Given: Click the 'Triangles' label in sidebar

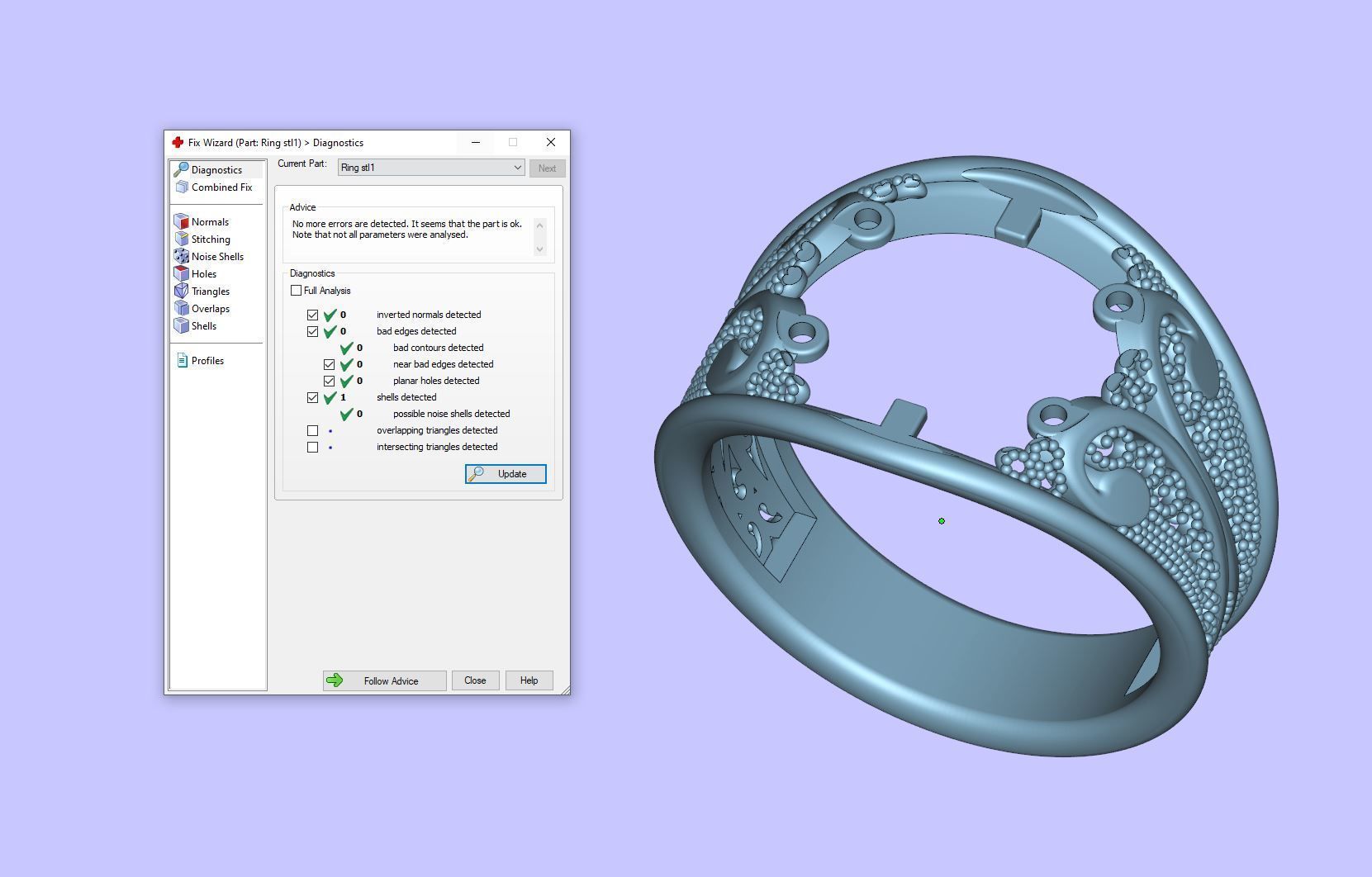Looking at the screenshot, I should coord(211,291).
